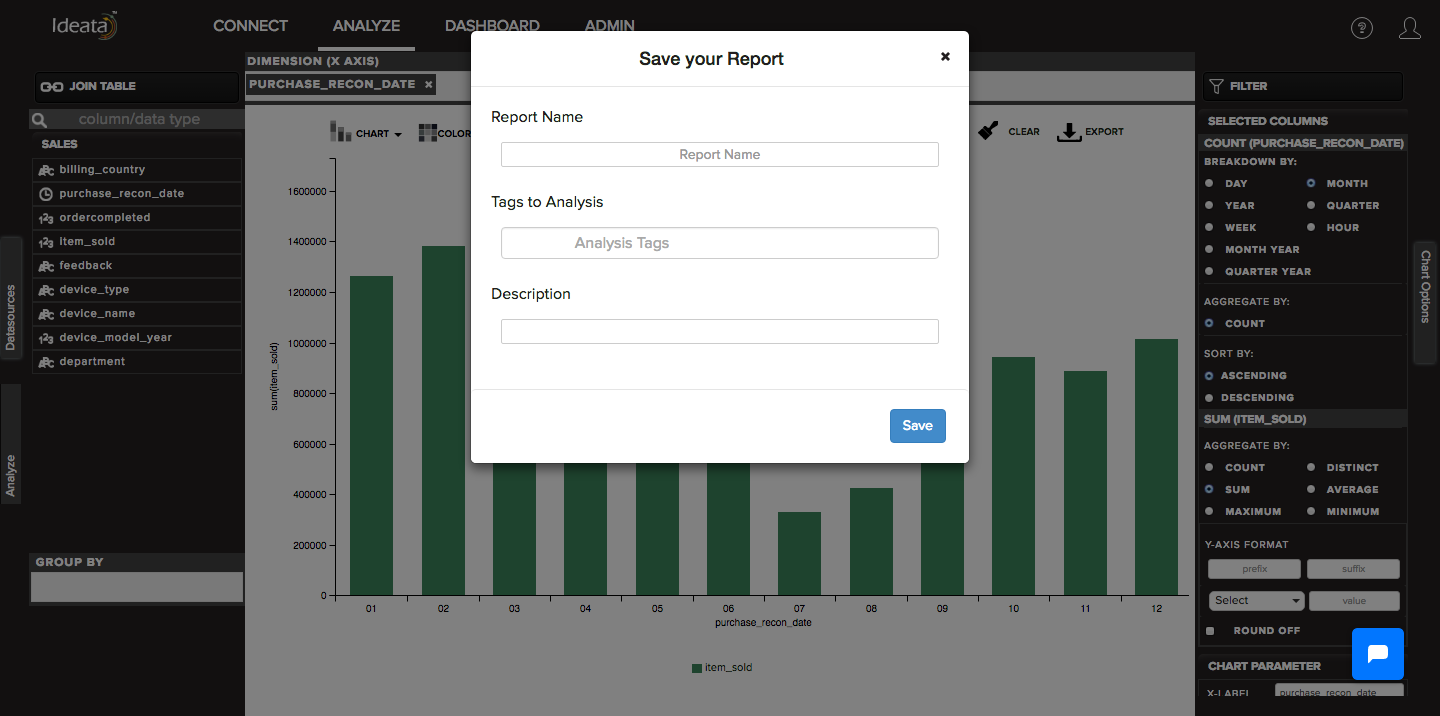The image size is (1440, 716).
Task: Select the ordercompleted column
Action: pyautogui.click(x=138, y=218)
